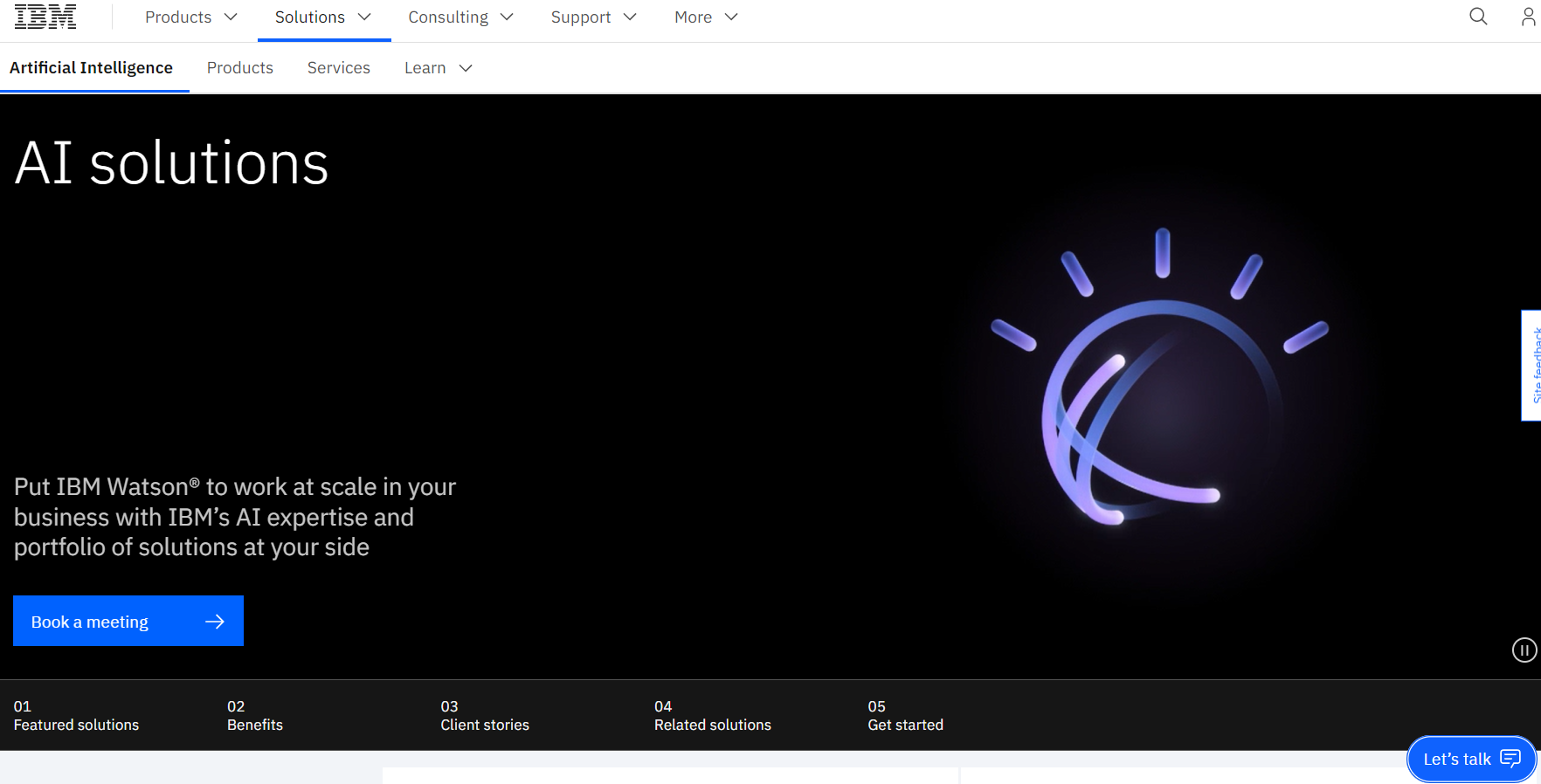The height and width of the screenshot is (784, 1541).
Task: Click the AI solutions heading
Action: click(172, 163)
